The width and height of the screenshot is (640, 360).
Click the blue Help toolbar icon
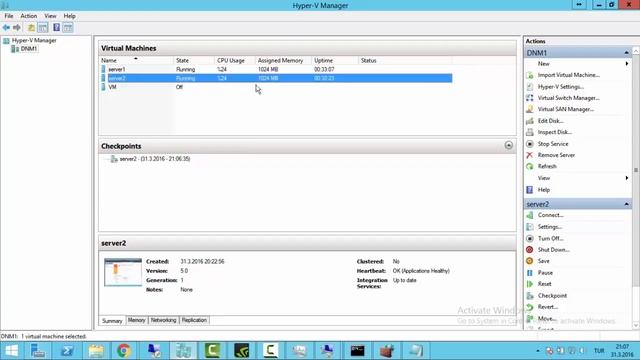tap(56, 28)
